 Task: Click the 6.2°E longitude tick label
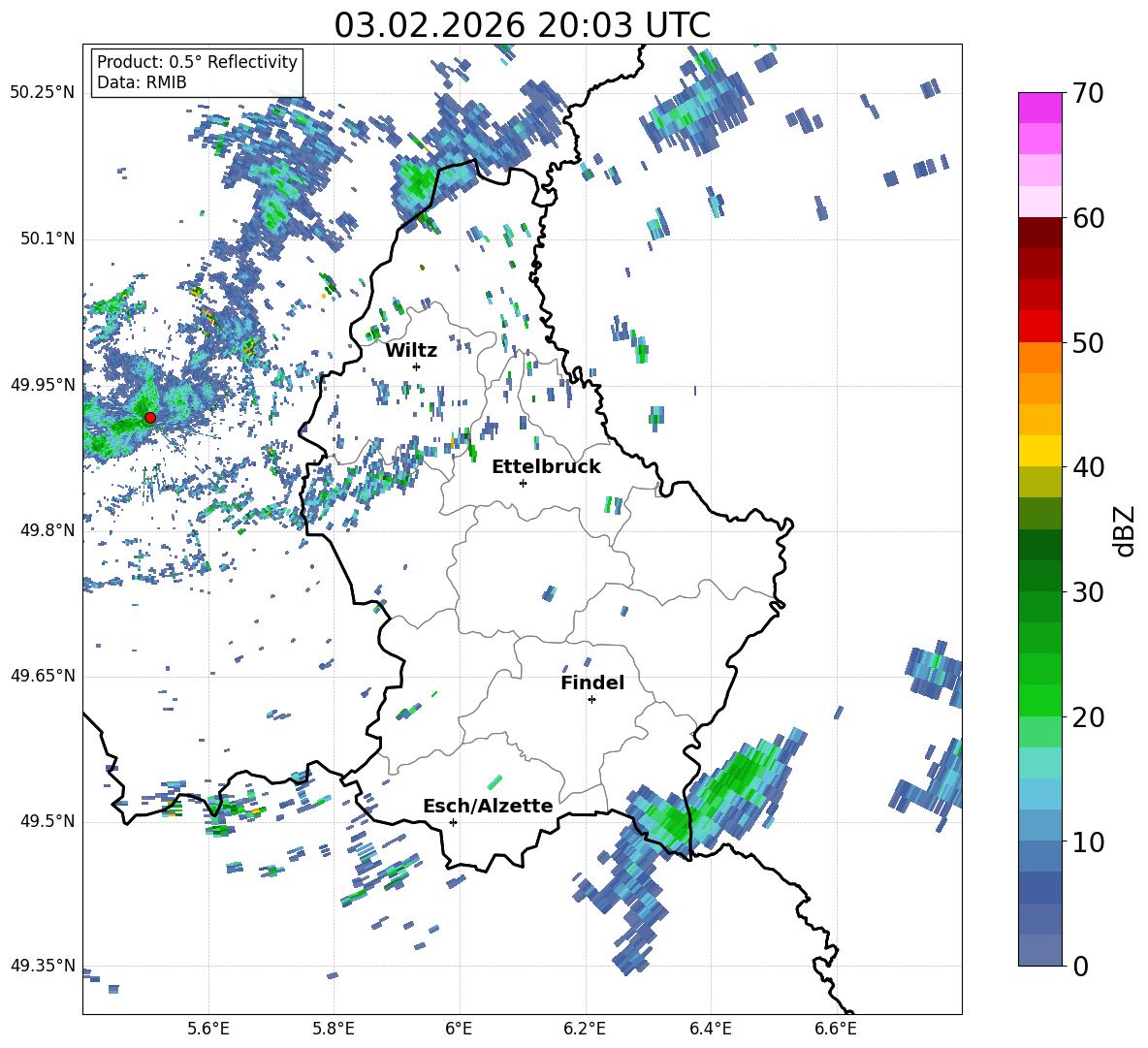[x=585, y=1029]
